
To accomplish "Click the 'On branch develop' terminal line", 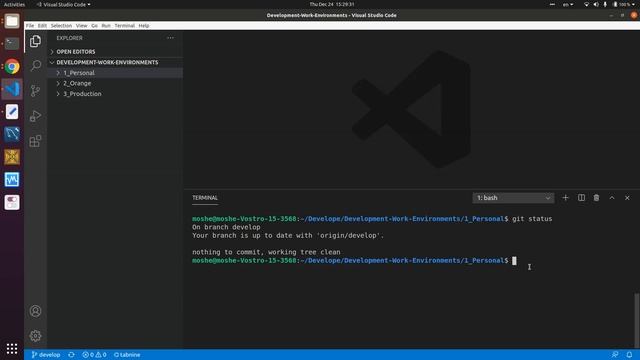I will point(226,227).
